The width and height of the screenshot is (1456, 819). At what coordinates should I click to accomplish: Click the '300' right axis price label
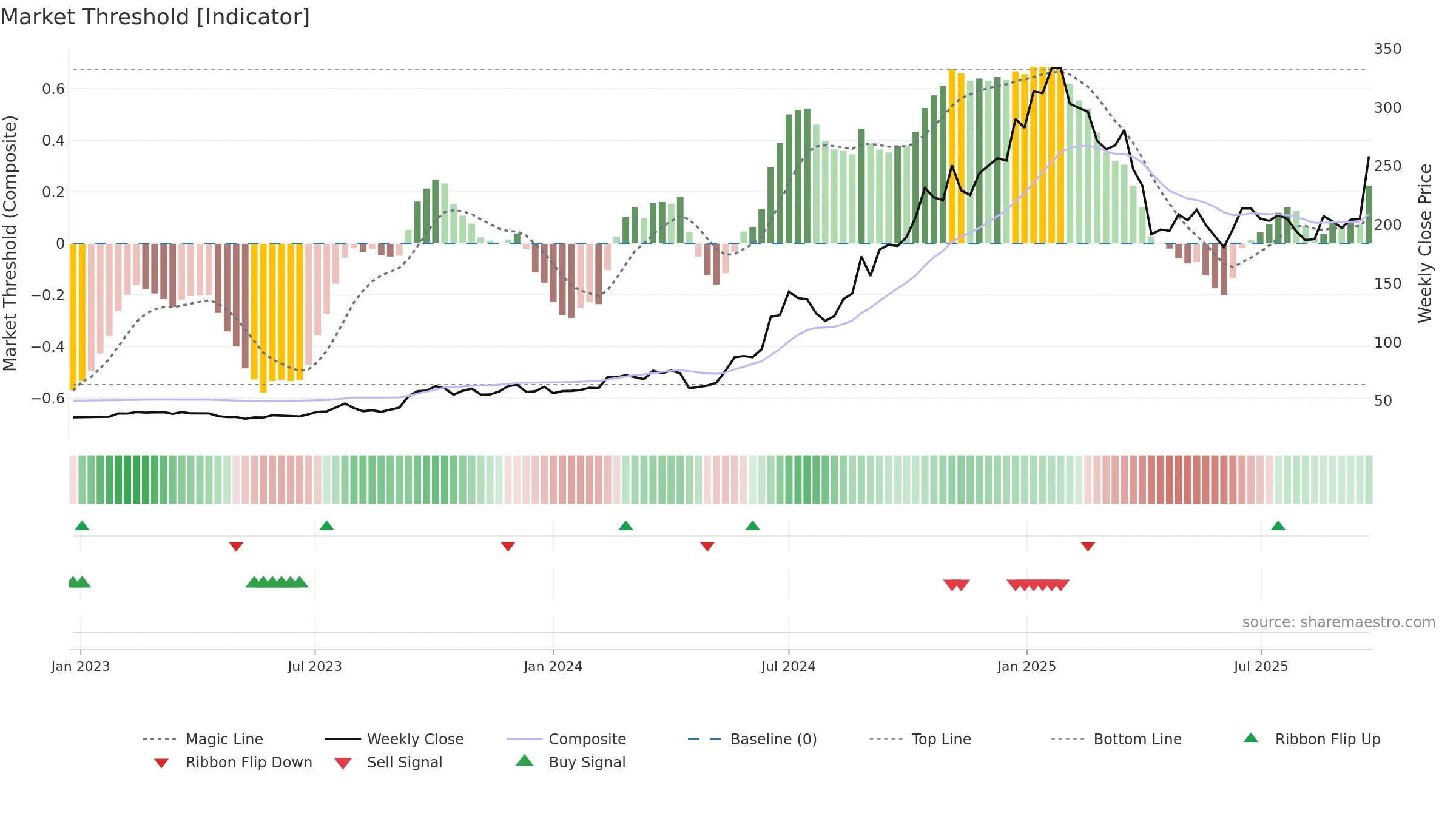[1388, 108]
